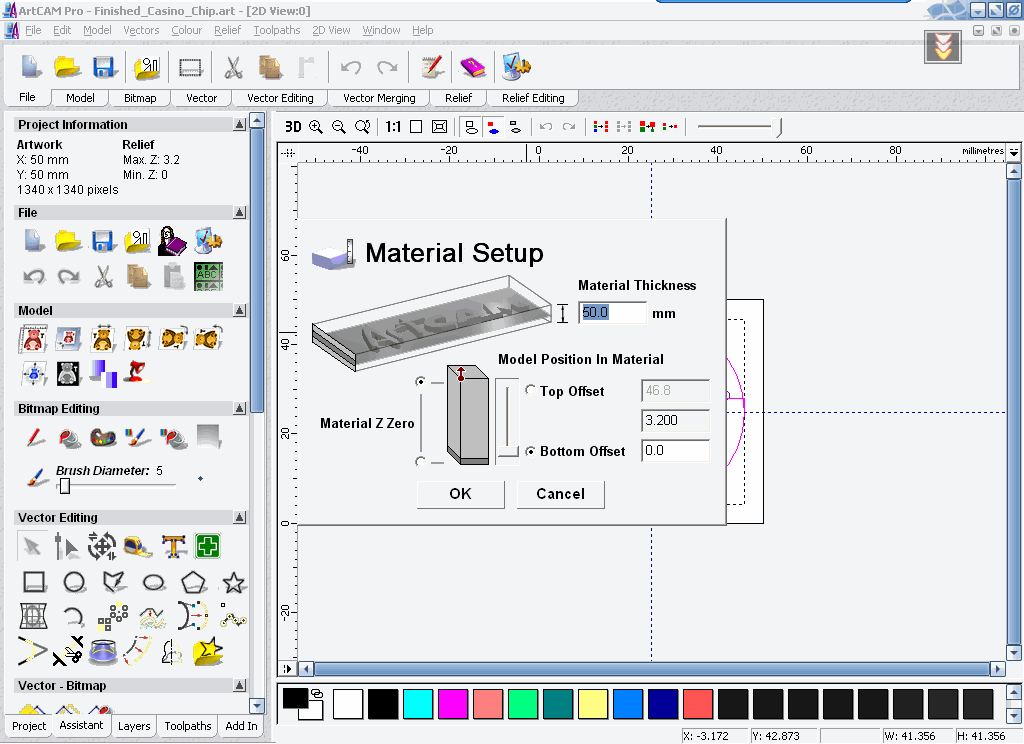This screenshot has width=1024, height=744.
Task: Open the Relief menu
Action: pyautogui.click(x=227, y=30)
